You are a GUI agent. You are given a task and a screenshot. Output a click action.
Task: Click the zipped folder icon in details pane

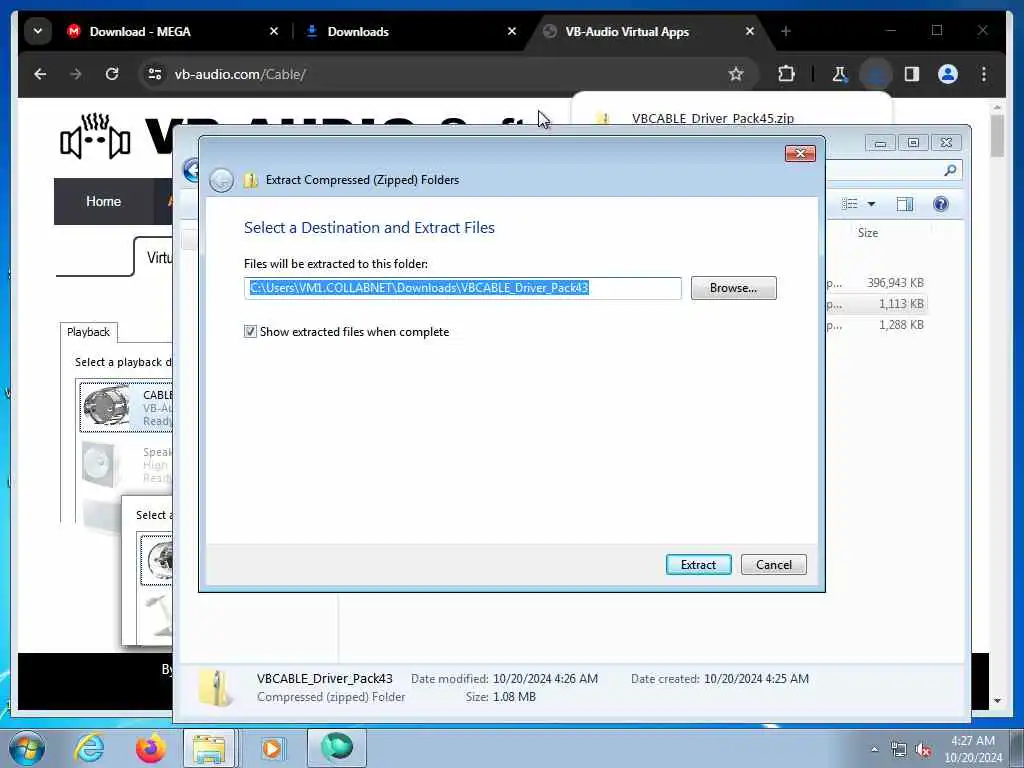(x=216, y=688)
